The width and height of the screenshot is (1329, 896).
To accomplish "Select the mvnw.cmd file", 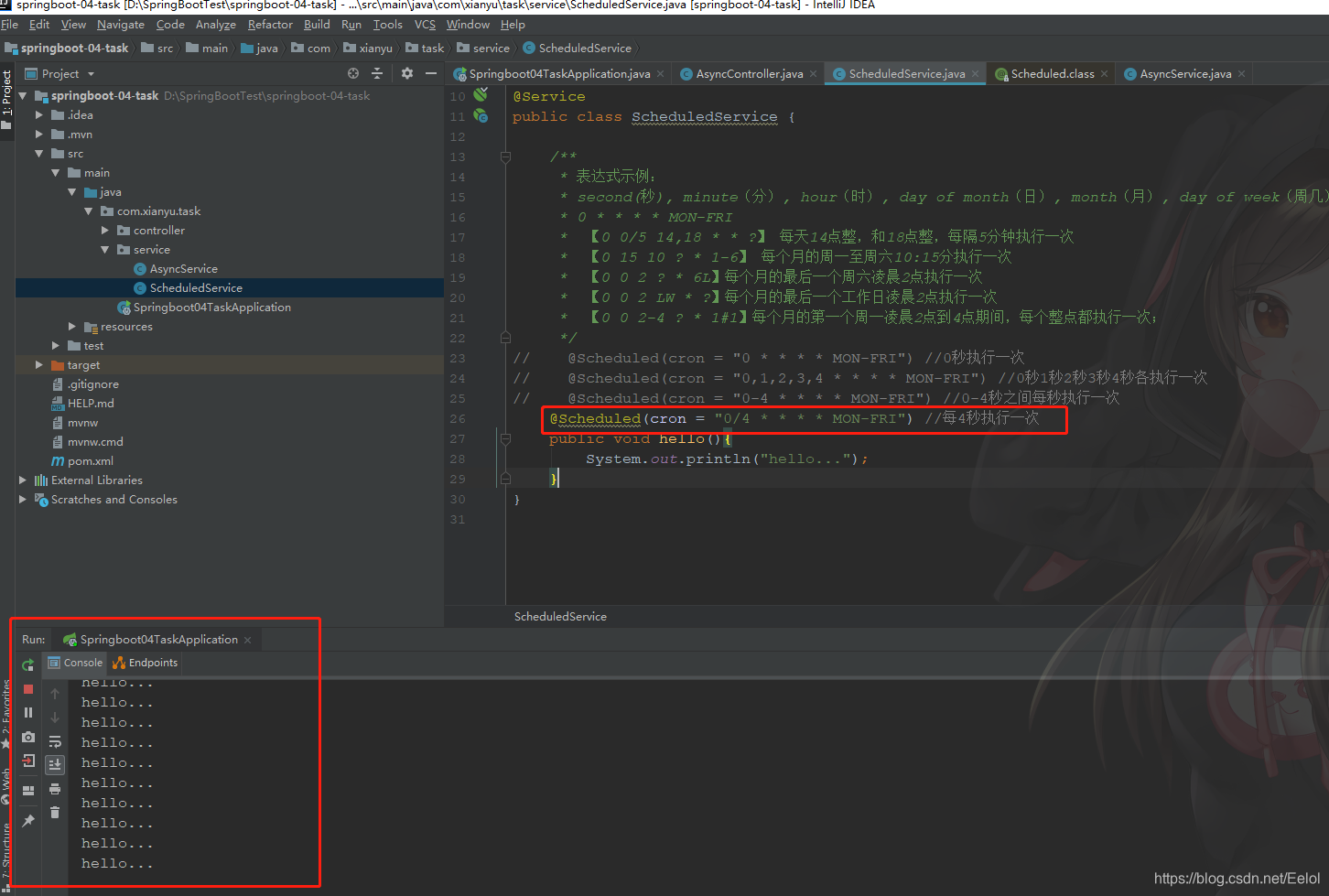I will click(94, 441).
